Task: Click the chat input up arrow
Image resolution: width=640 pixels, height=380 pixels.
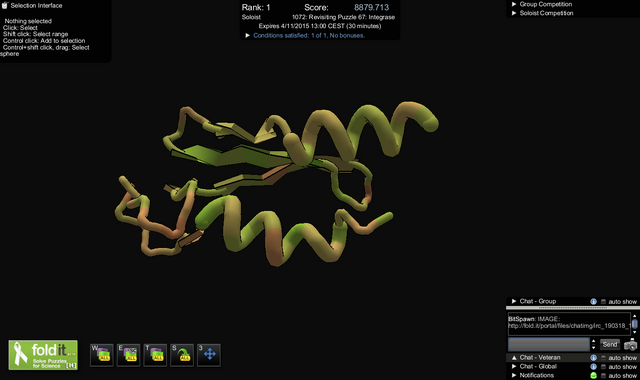Action: coord(593,342)
